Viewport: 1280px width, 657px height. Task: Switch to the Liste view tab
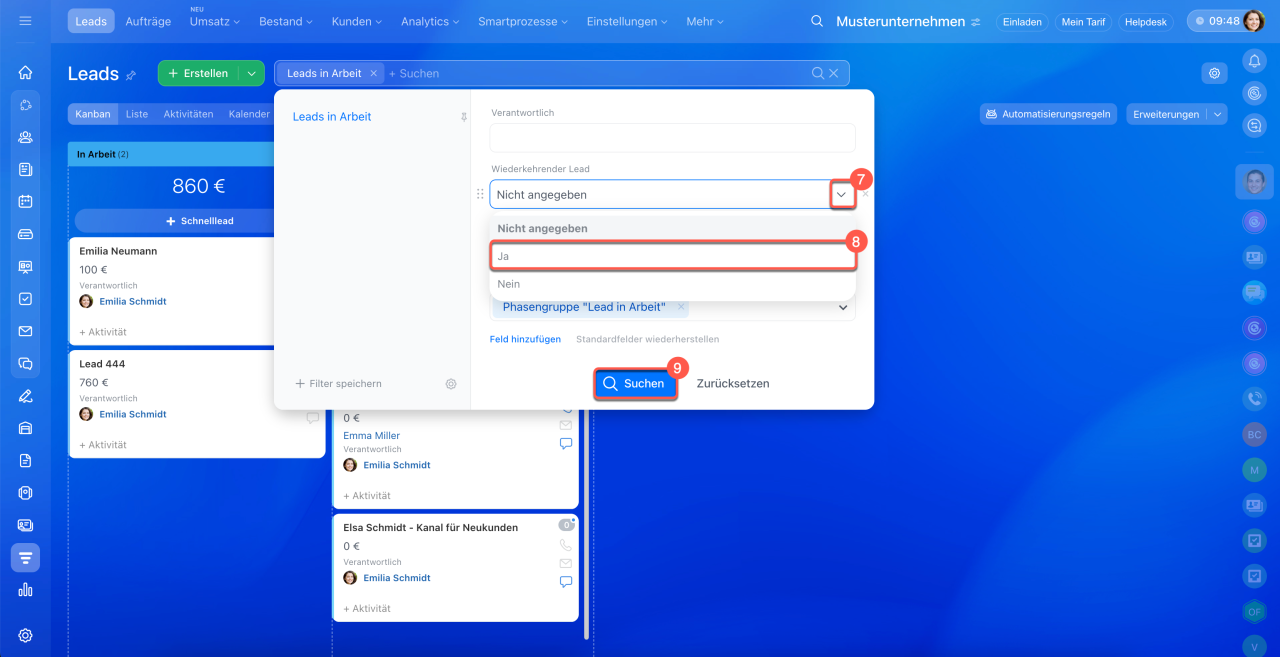137,114
